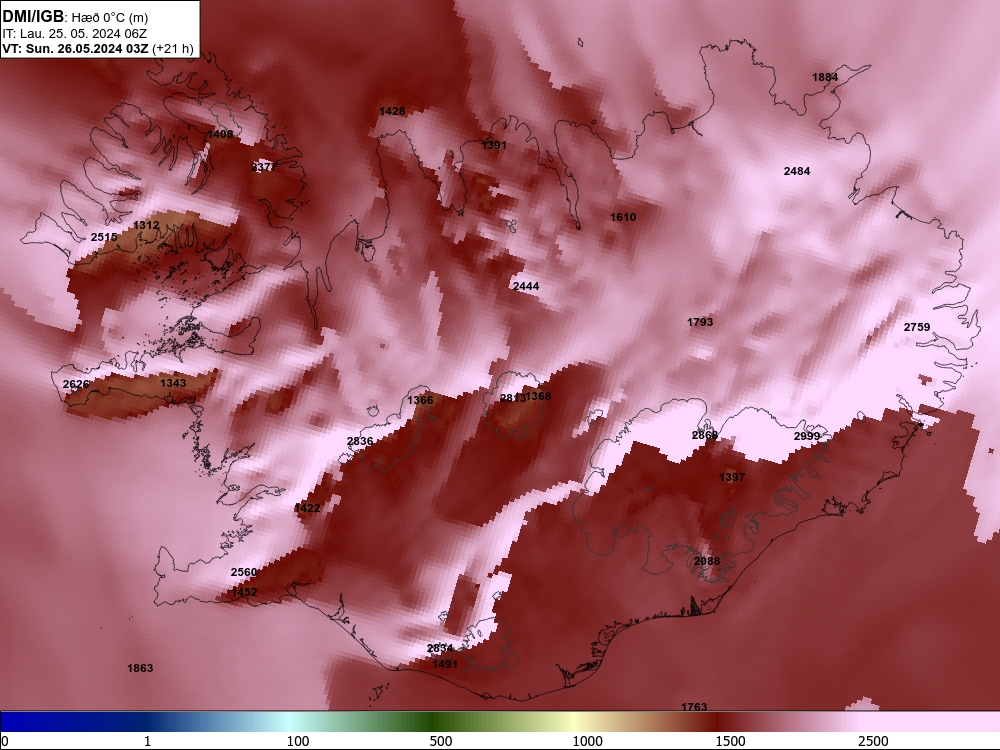The image size is (1000, 750).
Task: Click the map value 1793
Action: [x=700, y=322]
